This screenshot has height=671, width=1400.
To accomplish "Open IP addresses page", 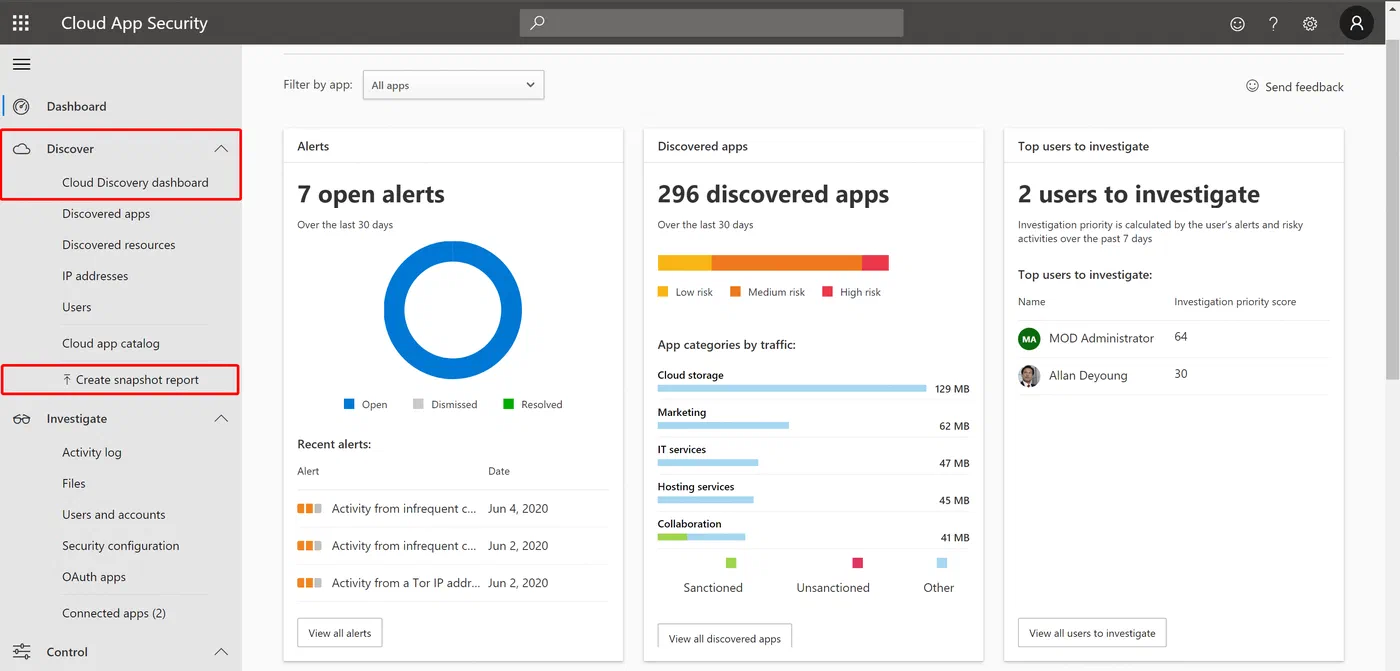I will coord(95,276).
